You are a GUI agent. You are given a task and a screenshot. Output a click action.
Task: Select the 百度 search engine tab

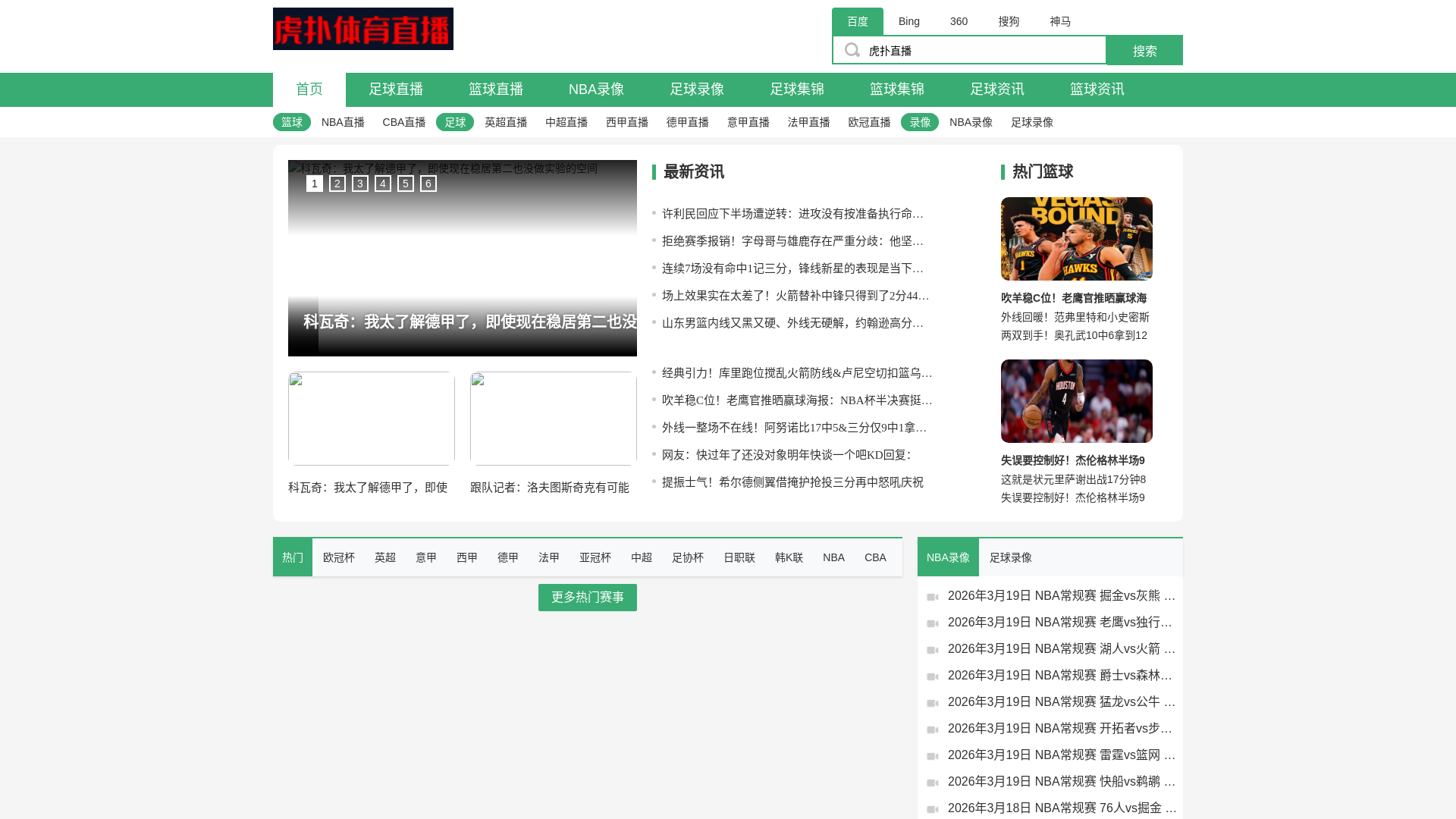pyautogui.click(x=858, y=21)
